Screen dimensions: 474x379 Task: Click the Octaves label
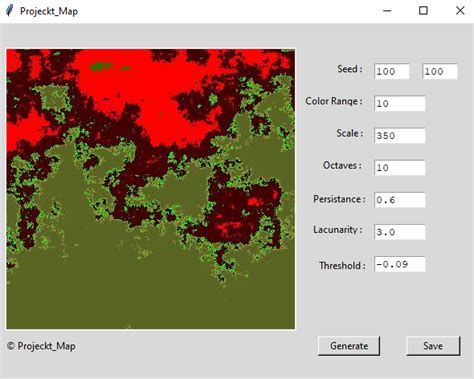342,166
